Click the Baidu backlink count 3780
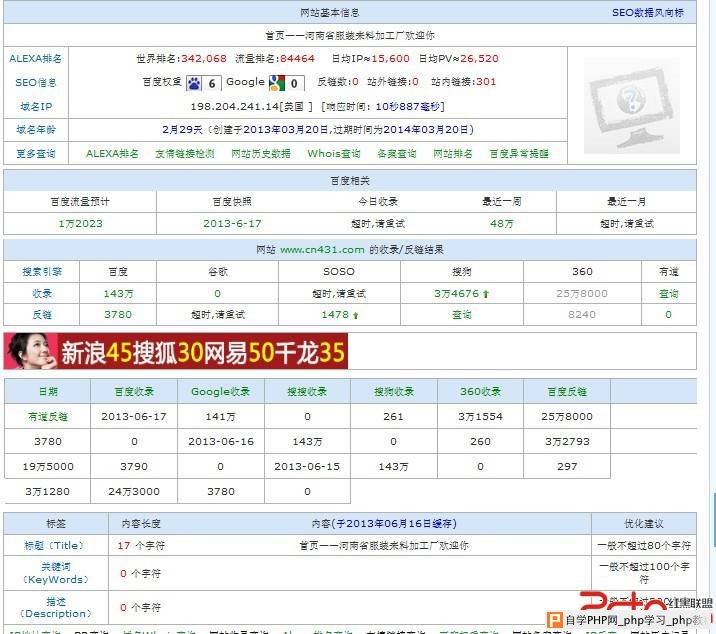This screenshot has height=634, width=716. coord(118,315)
